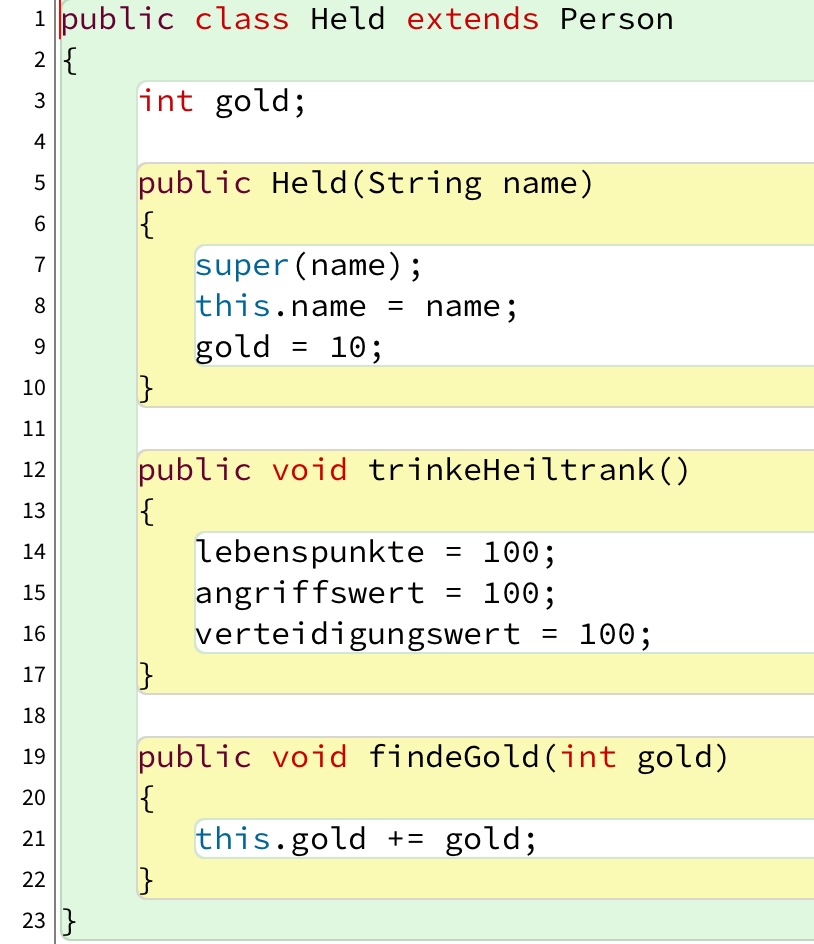Image resolution: width=814 pixels, height=944 pixels.
Task: Place cursor on 'angriffswert' variable
Action: [310, 593]
